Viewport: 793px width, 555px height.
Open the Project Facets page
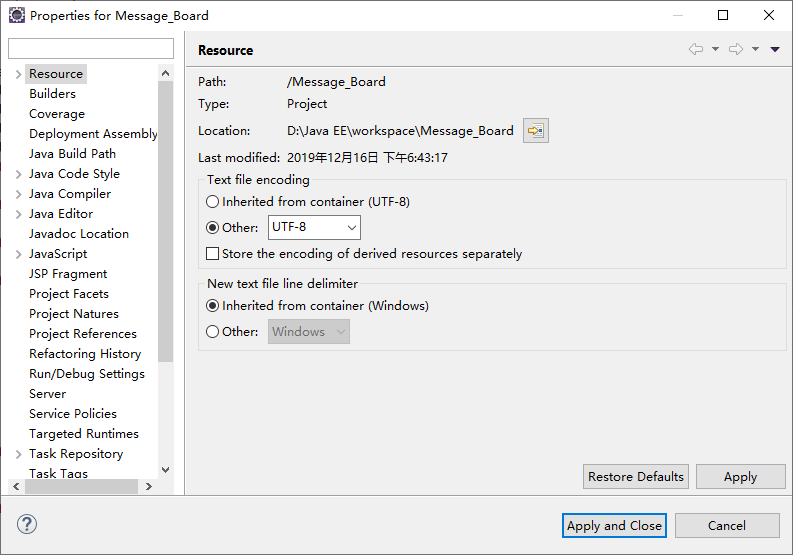(x=69, y=294)
